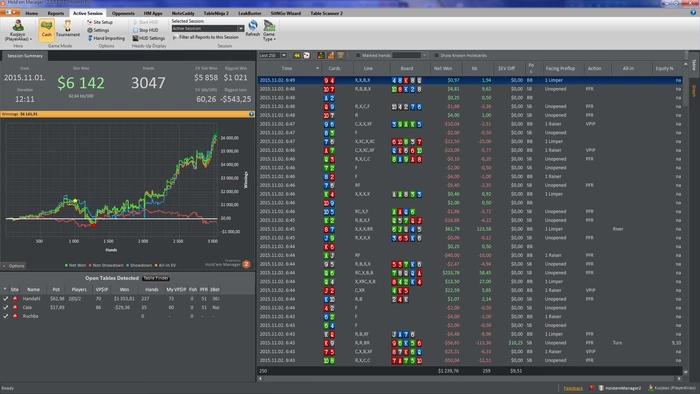Image resolution: width=700 pixels, height=394 pixels.
Task: Toggle Net Won line in graph legend
Action: pyautogui.click(x=75, y=265)
